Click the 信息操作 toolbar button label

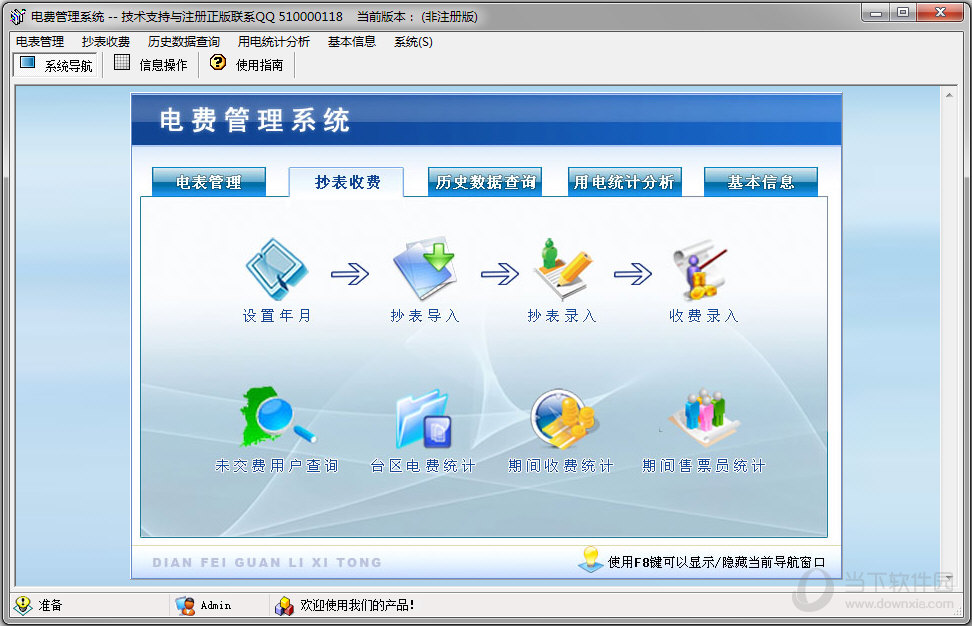click(x=163, y=65)
